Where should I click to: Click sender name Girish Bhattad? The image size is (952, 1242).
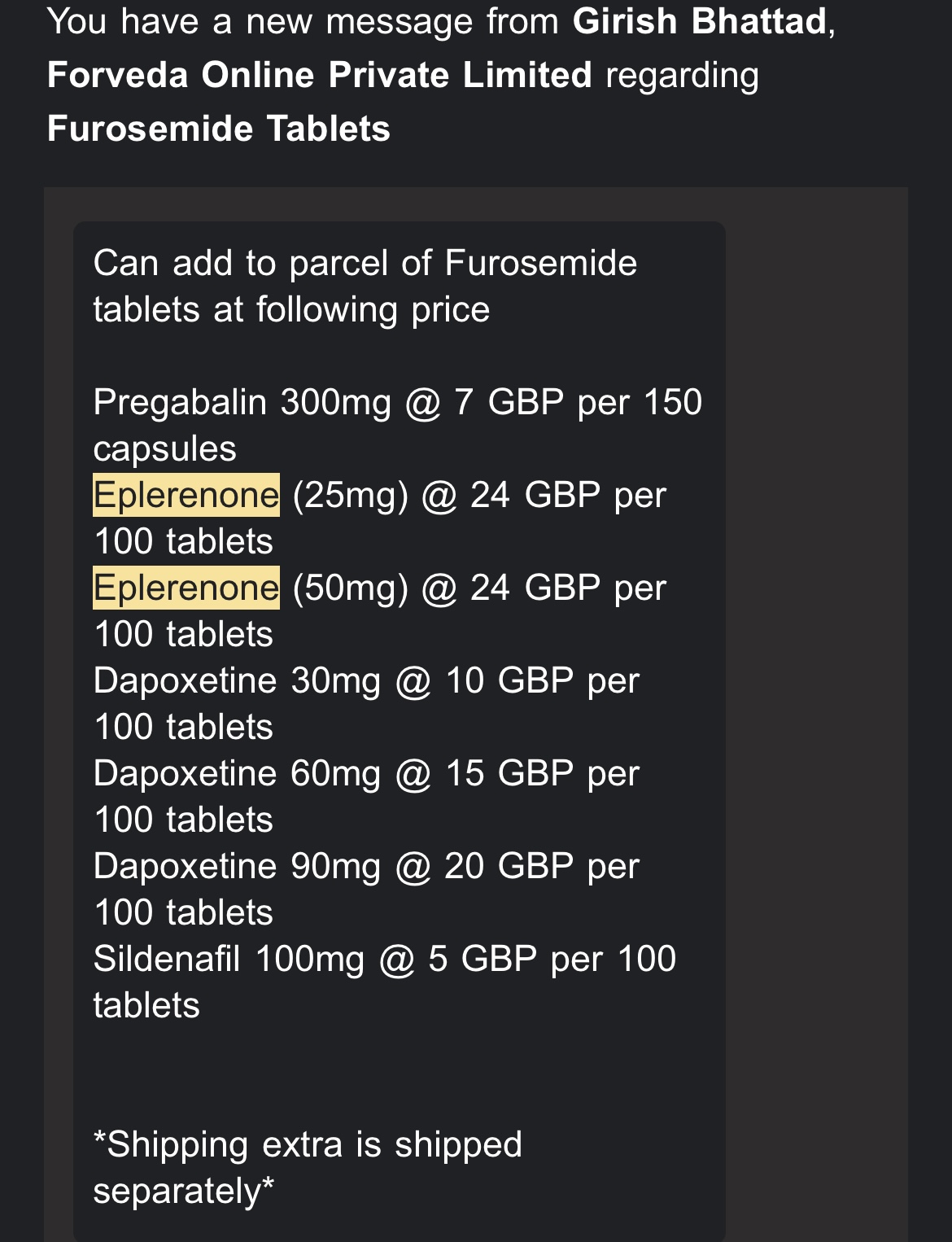tap(700, 21)
